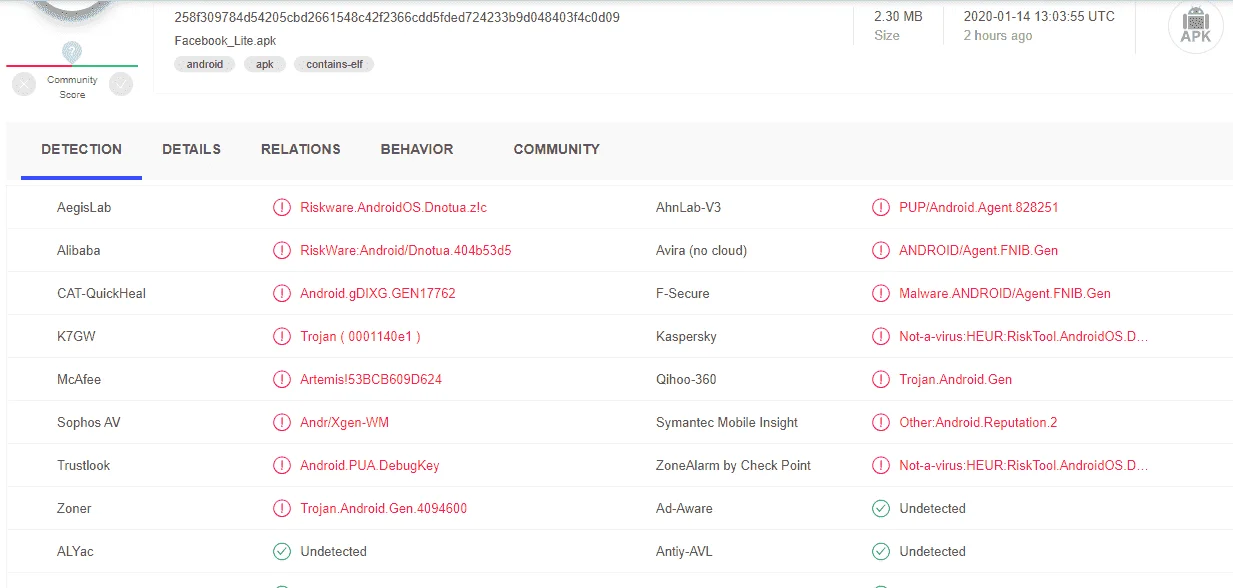Click the alert icon beside Artemis!53BCB609D624
1233x588 pixels.
(282, 379)
